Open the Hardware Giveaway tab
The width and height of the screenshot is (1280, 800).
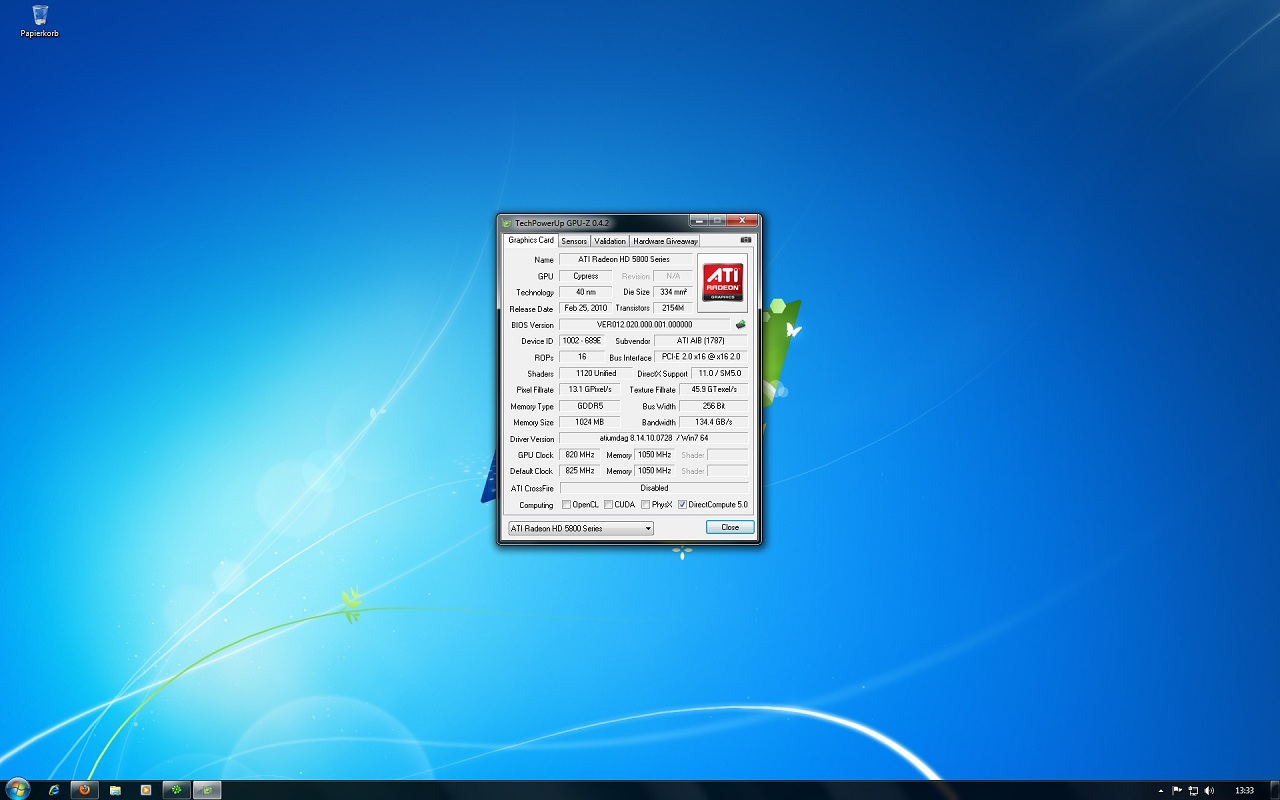coord(665,241)
